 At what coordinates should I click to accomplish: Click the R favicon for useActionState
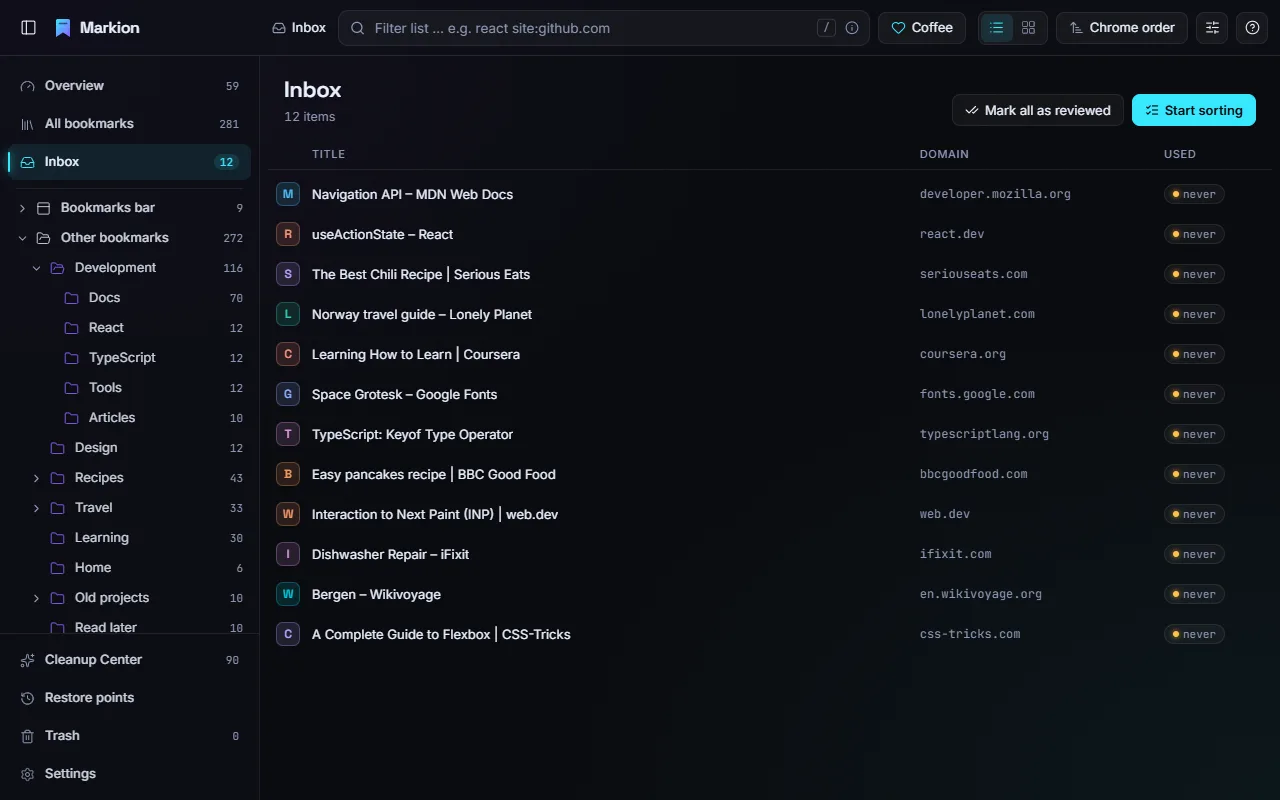coord(288,234)
